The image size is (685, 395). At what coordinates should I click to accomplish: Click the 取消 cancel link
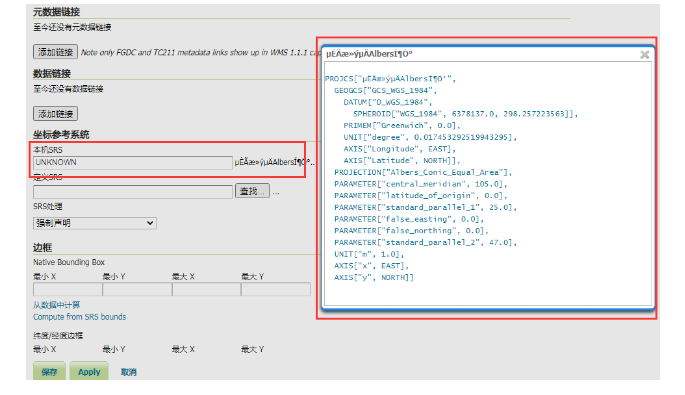click(129, 372)
